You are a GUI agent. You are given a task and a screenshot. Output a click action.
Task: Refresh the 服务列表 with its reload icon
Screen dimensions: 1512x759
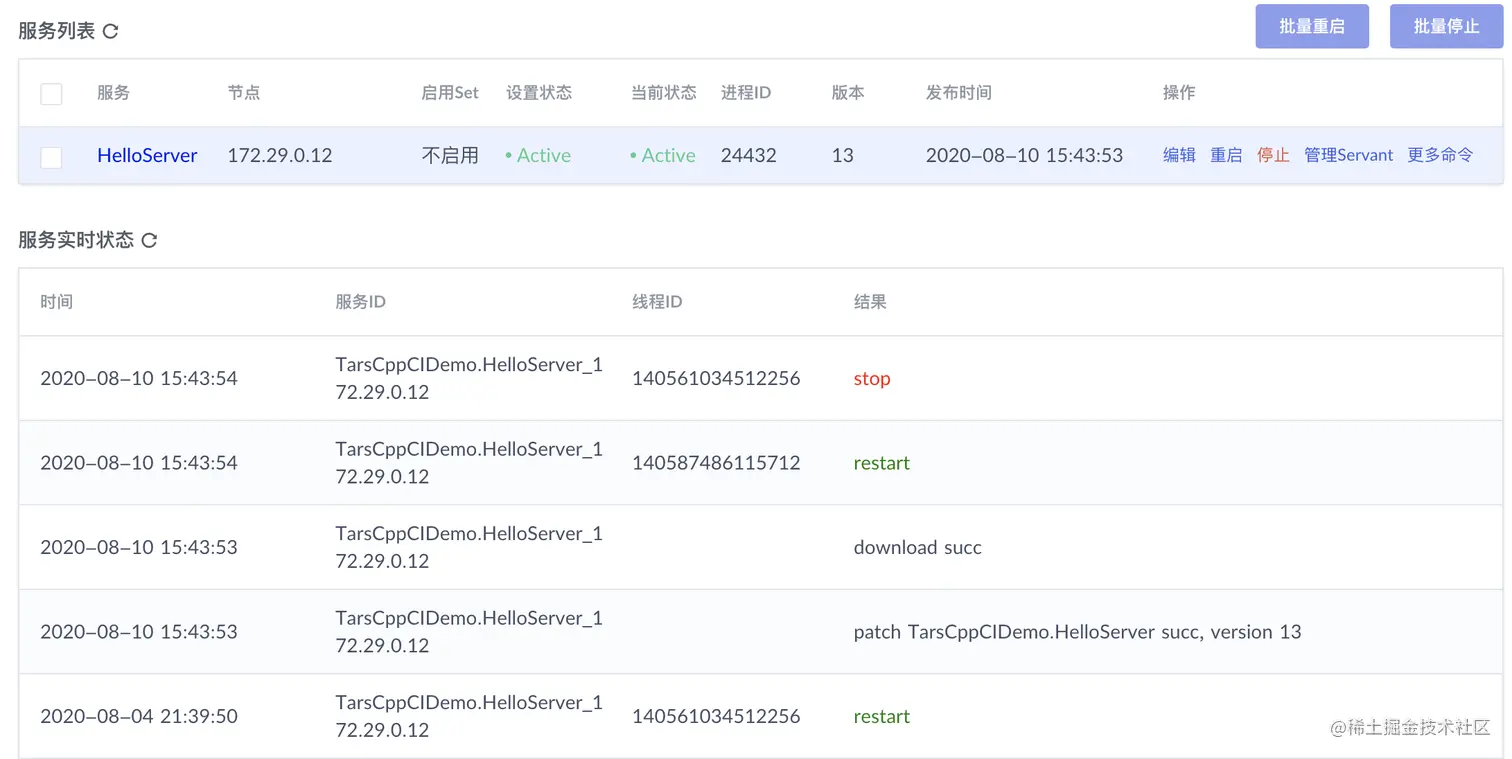point(111,31)
